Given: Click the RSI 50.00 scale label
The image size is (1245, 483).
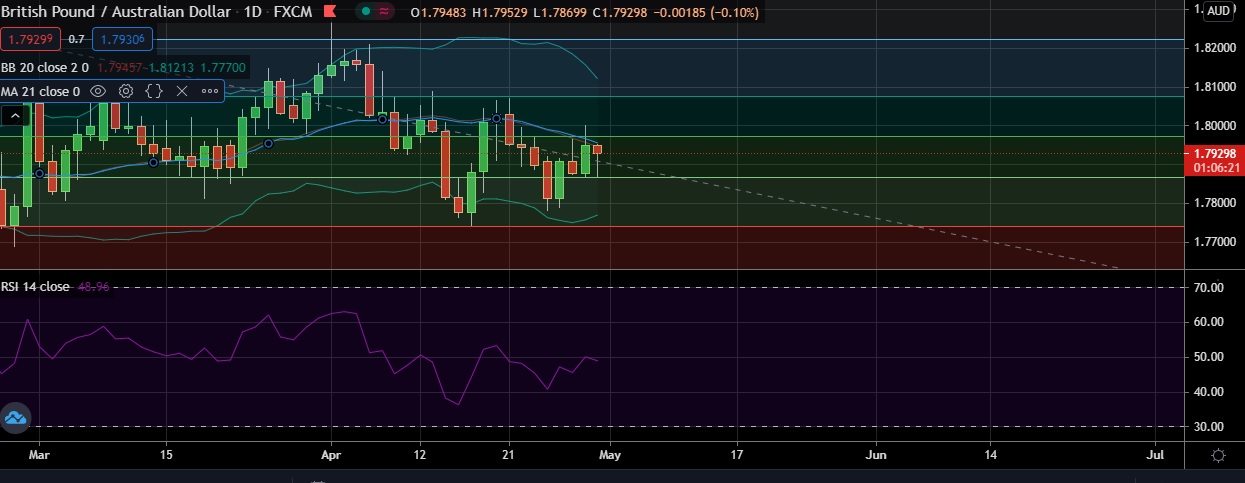Looking at the screenshot, I should (x=1209, y=357).
